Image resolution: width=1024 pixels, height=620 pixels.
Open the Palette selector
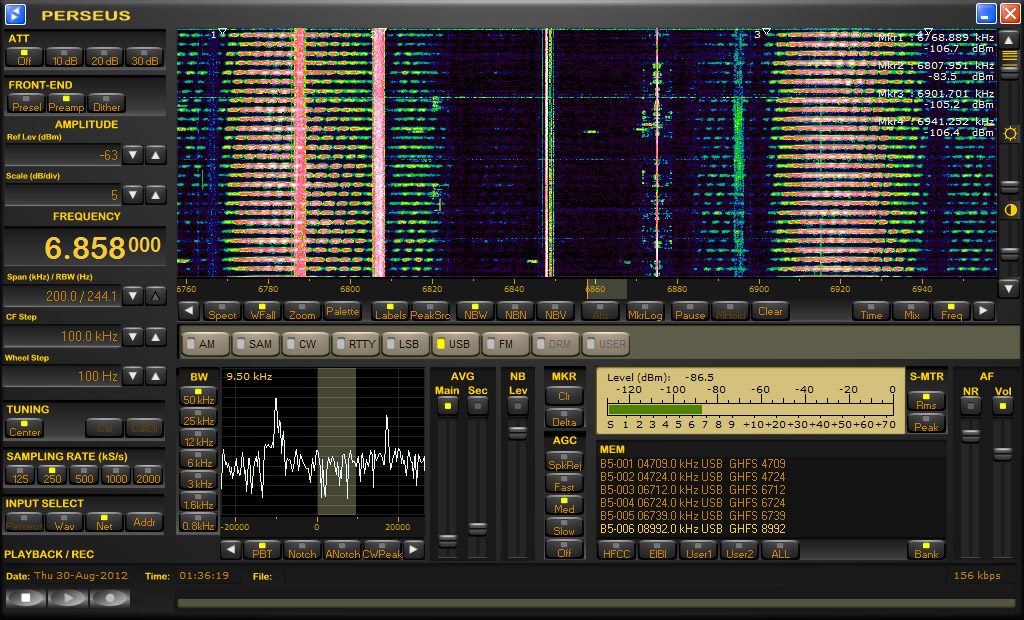click(x=342, y=311)
